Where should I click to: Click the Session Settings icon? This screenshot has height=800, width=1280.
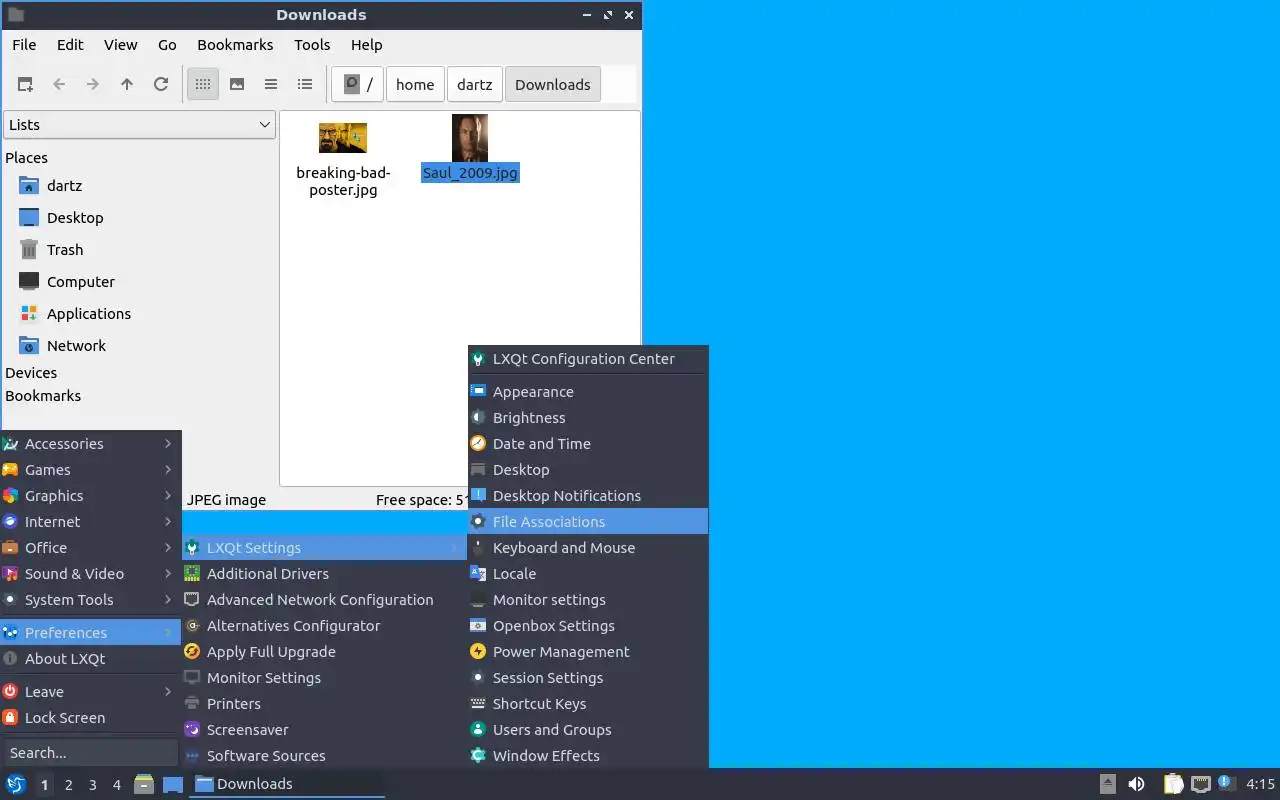(x=478, y=678)
